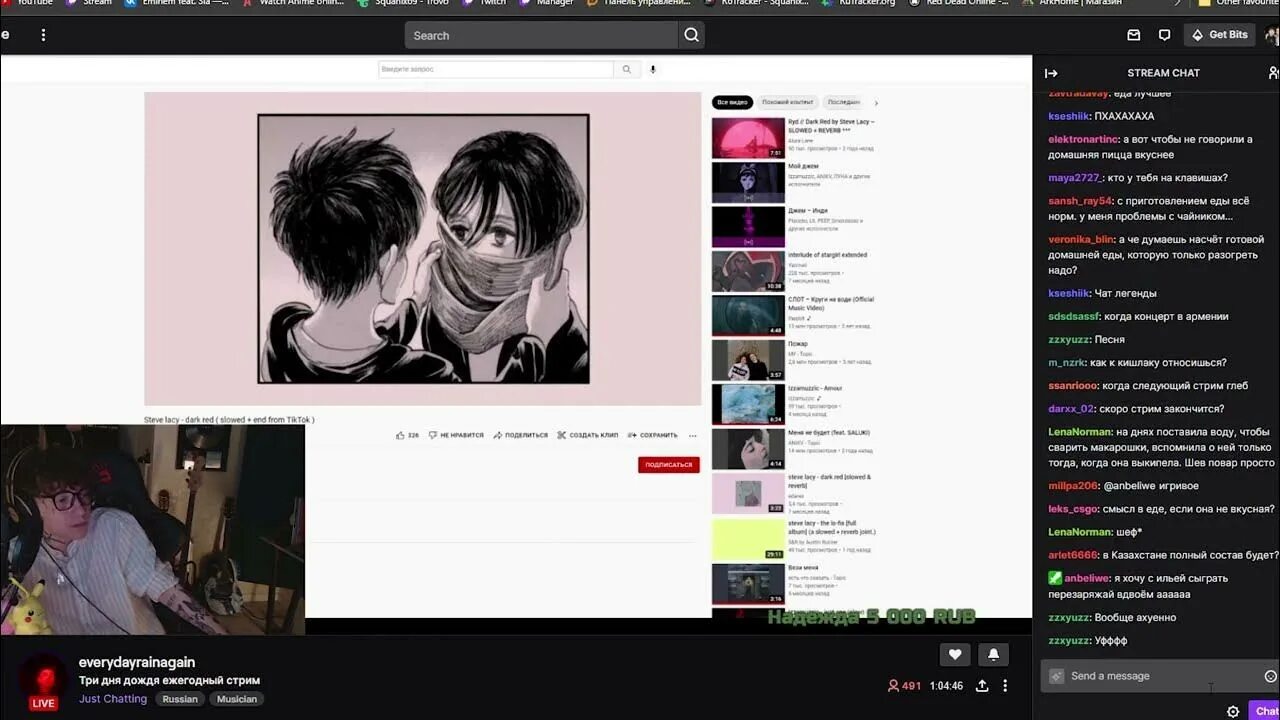Click Создать клип scissors button
Viewport: 1280px width, 720px height.
point(588,435)
